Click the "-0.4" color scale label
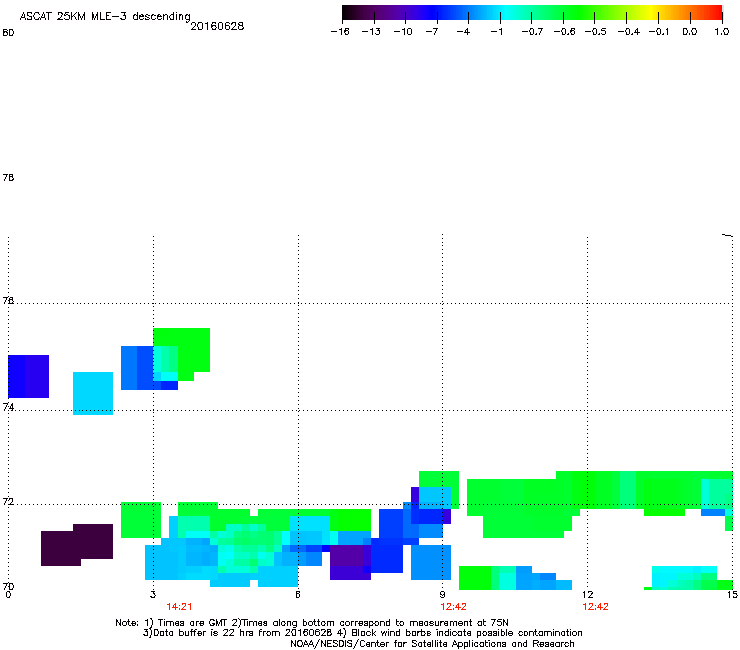 pyautogui.click(x=629, y=32)
